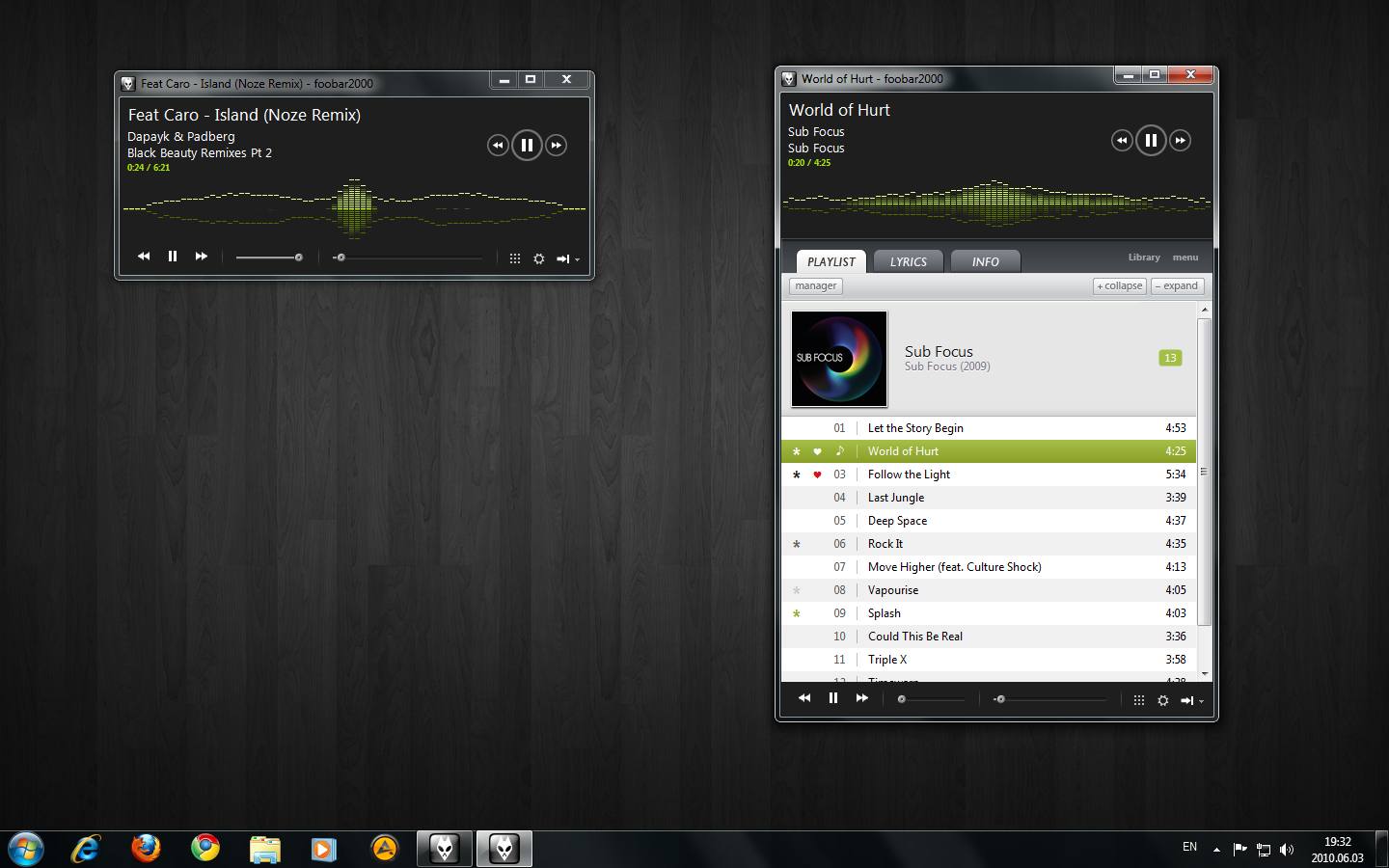Select track 10 Could This Be Real
The image size is (1389, 868).
point(989,637)
